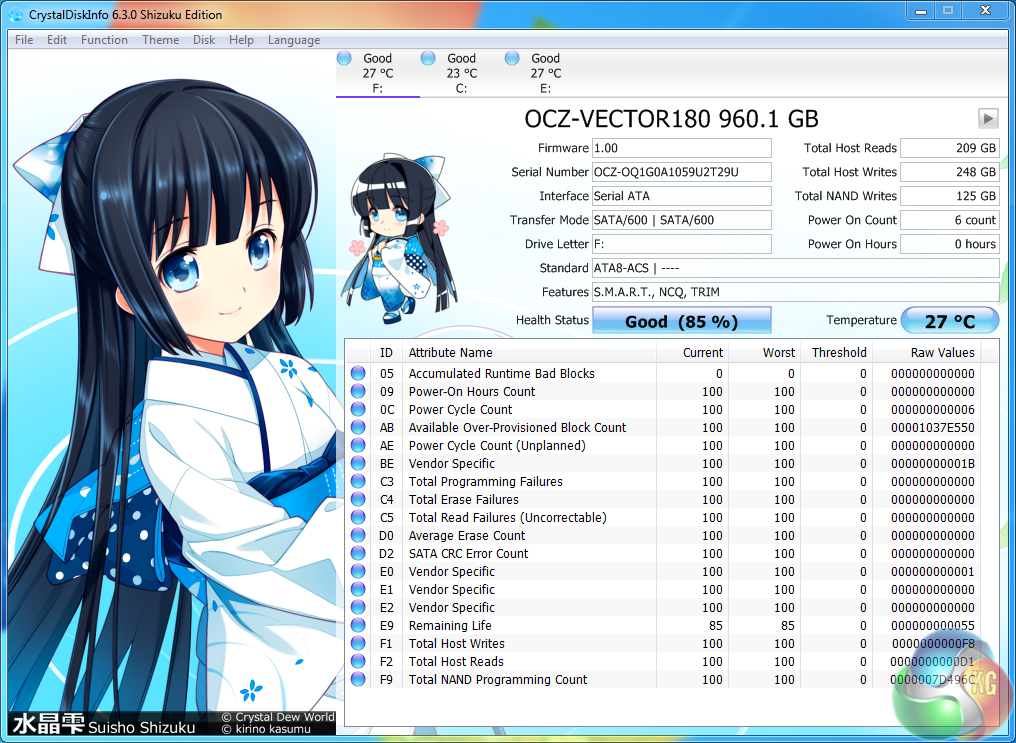
Task: Click the Total Host Reads value 209 GB
Action: click(x=950, y=148)
